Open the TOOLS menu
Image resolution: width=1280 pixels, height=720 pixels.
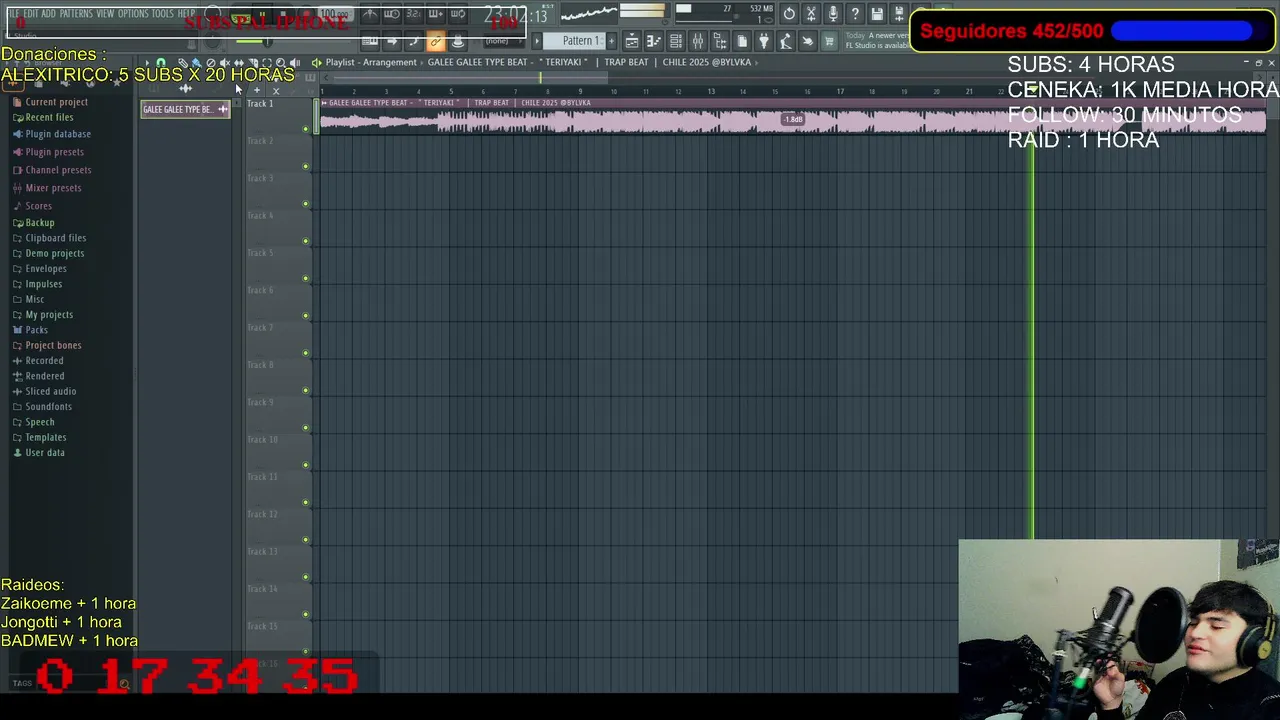pyautogui.click(x=163, y=14)
